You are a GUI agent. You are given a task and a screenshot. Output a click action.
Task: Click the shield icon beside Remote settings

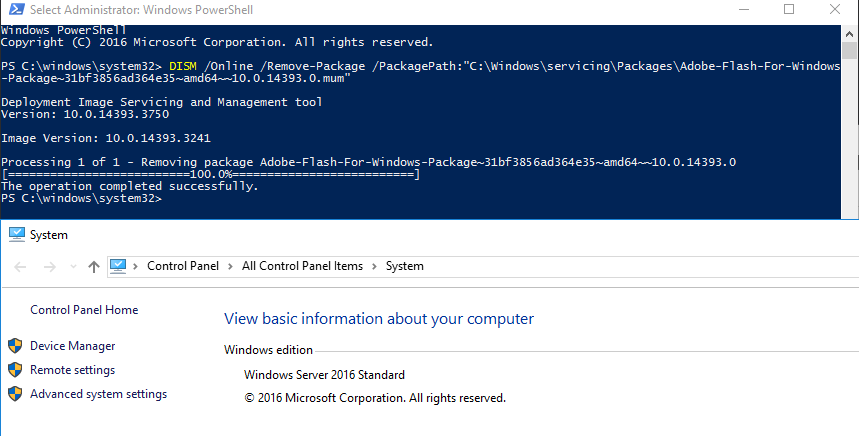click(x=15, y=370)
